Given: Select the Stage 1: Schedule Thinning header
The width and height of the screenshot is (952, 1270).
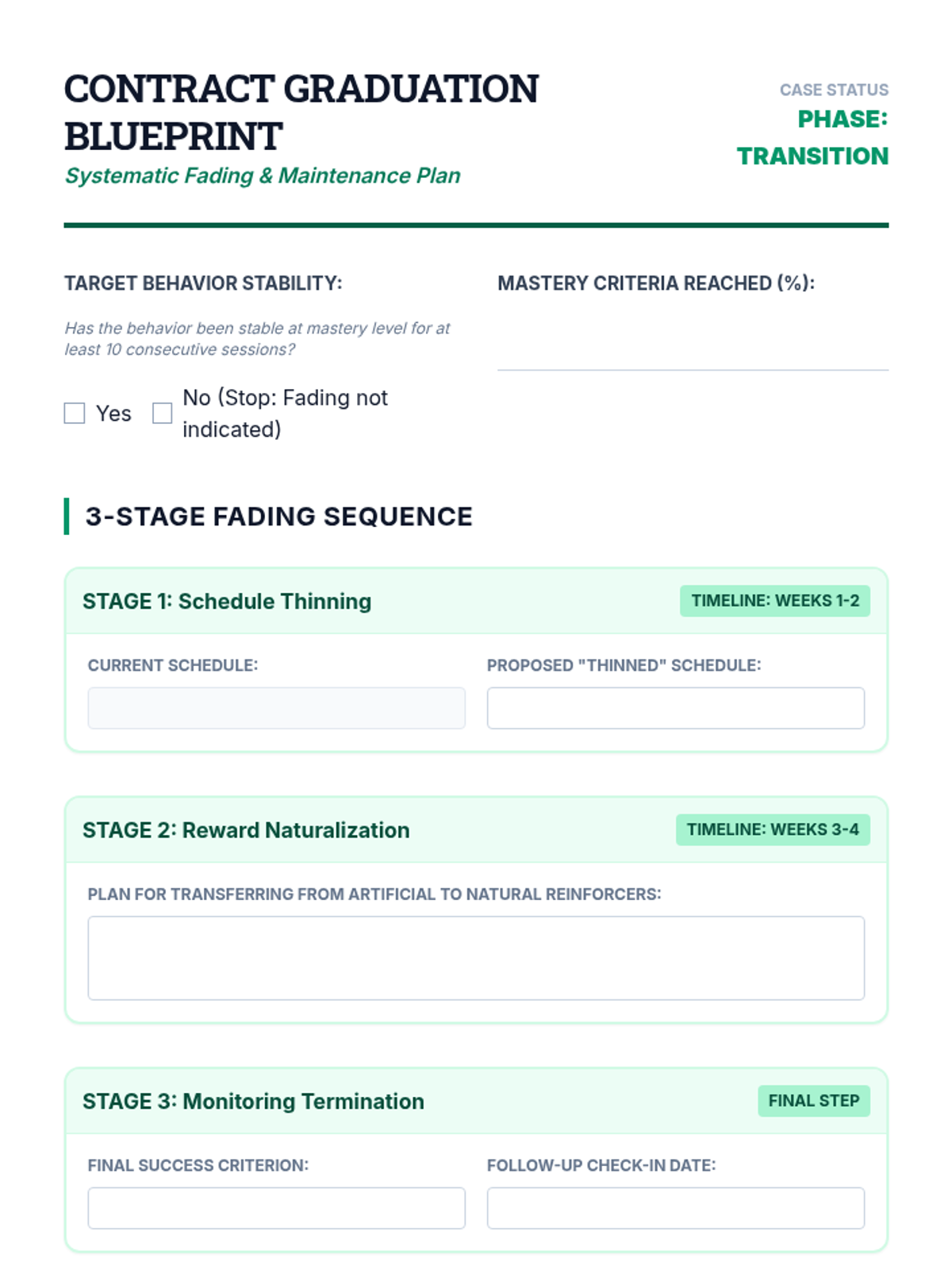Looking at the screenshot, I should [227, 602].
